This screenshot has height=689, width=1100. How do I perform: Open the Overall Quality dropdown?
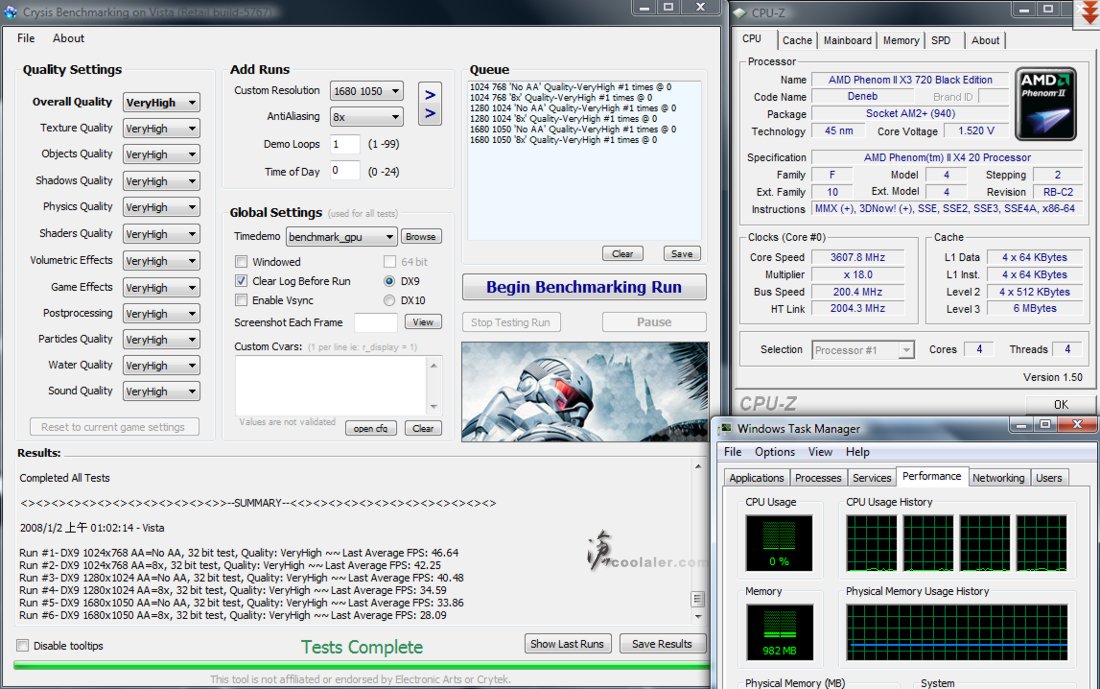coord(161,102)
